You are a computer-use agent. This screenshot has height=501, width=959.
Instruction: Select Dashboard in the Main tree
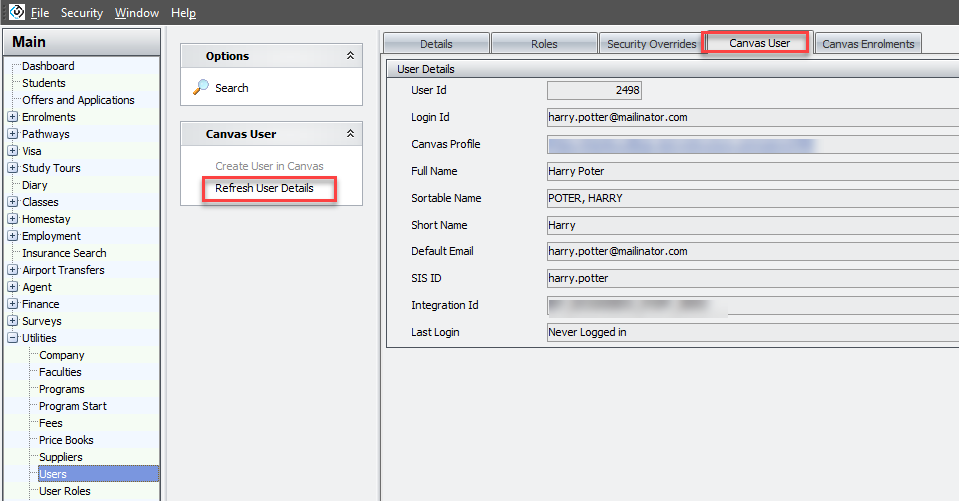48,66
